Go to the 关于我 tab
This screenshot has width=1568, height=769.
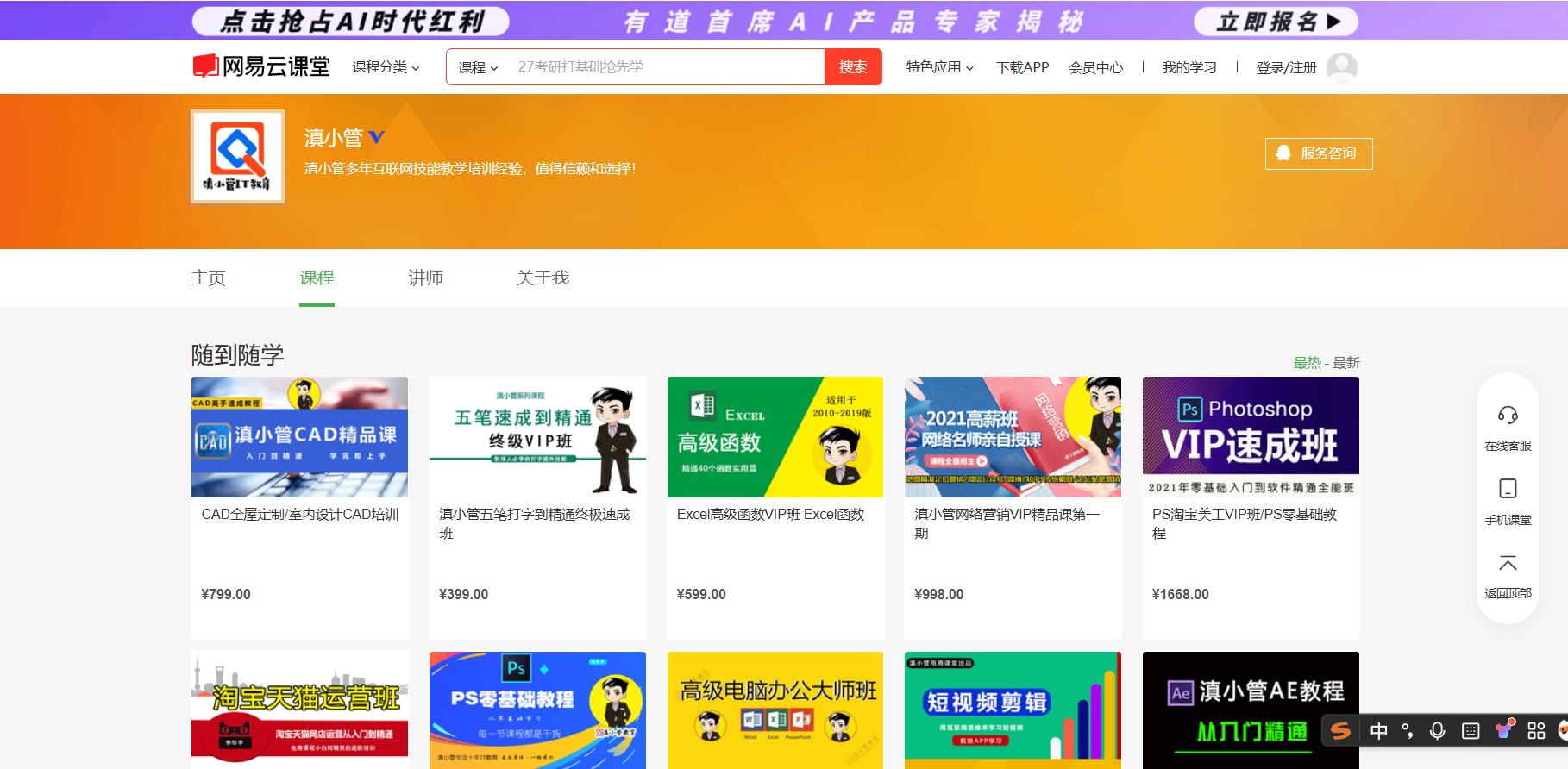point(543,278)
